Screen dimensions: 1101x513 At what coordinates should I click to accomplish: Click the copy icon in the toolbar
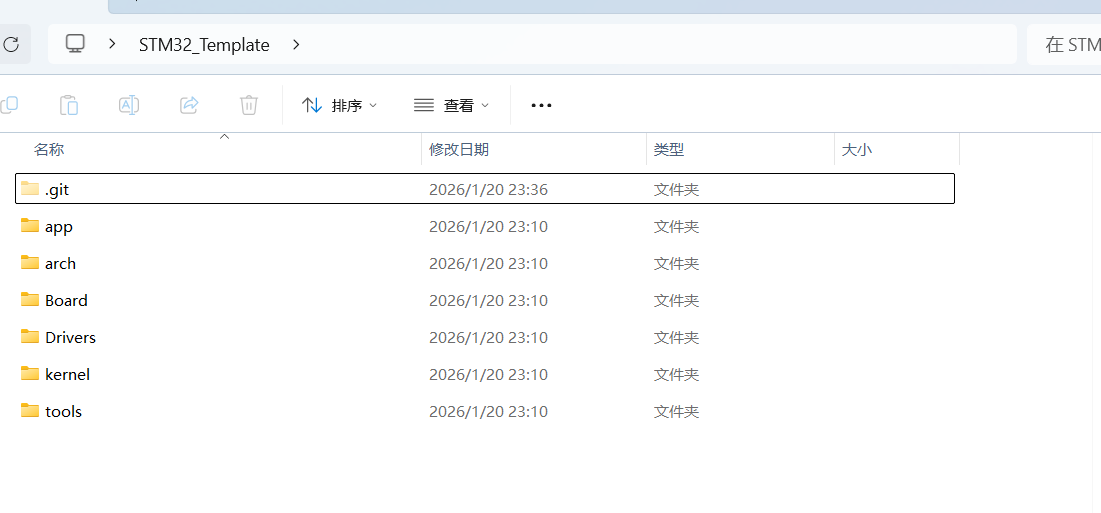click(9, 105)
